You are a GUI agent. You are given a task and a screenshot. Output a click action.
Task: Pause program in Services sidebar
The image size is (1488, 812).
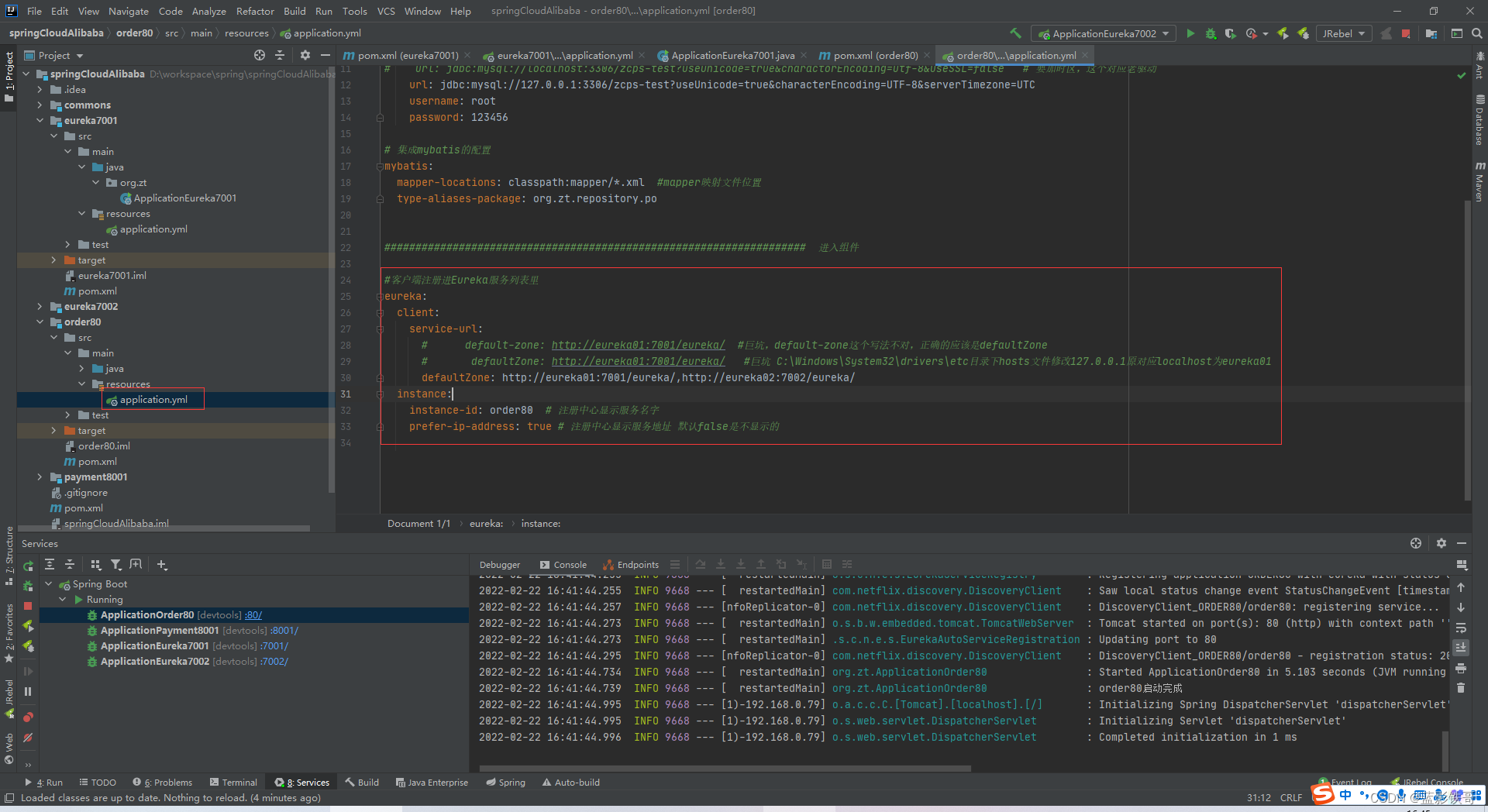(28, 691)
